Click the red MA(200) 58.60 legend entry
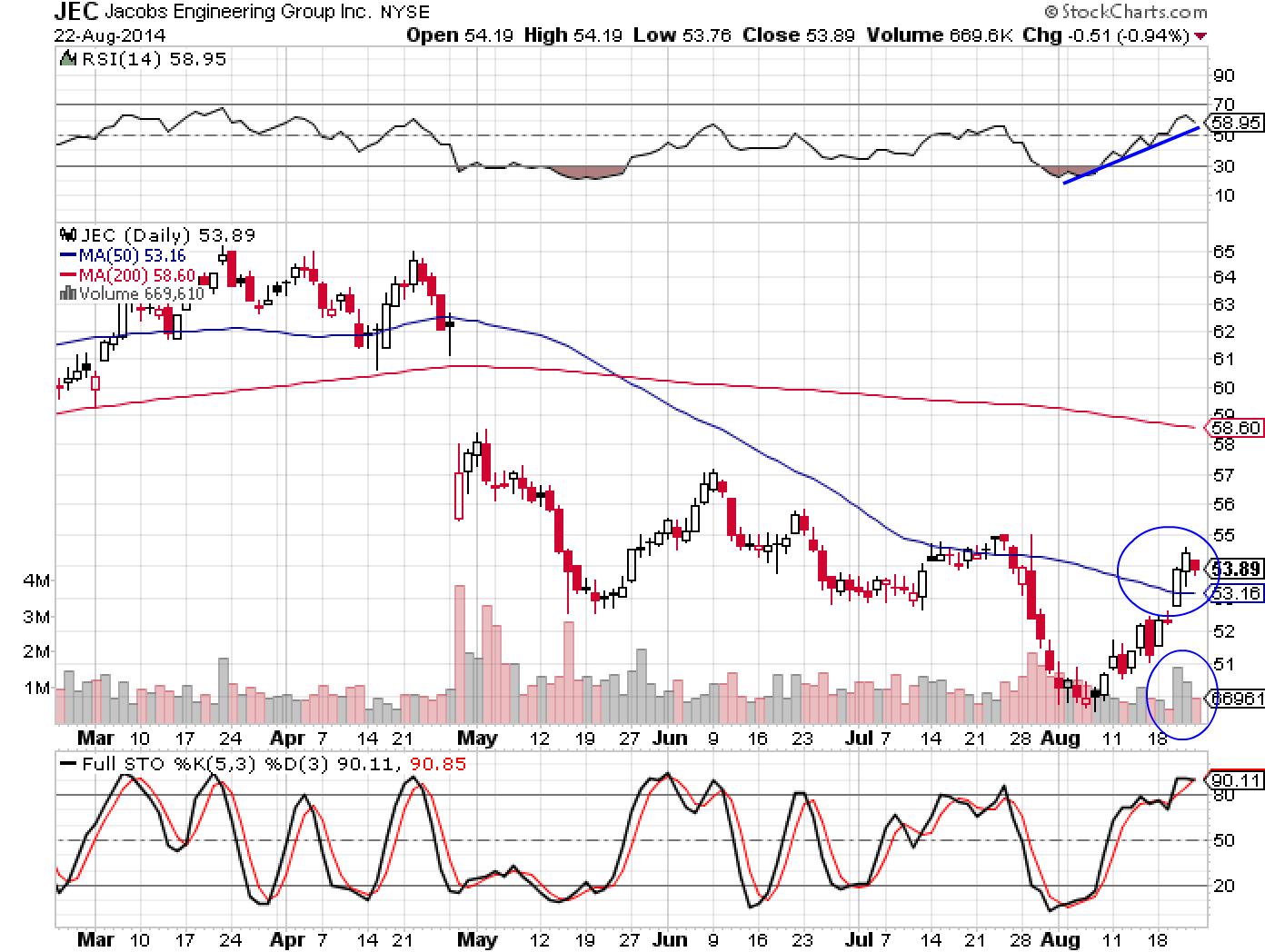 pyautogui.click(x=127, y=274)
